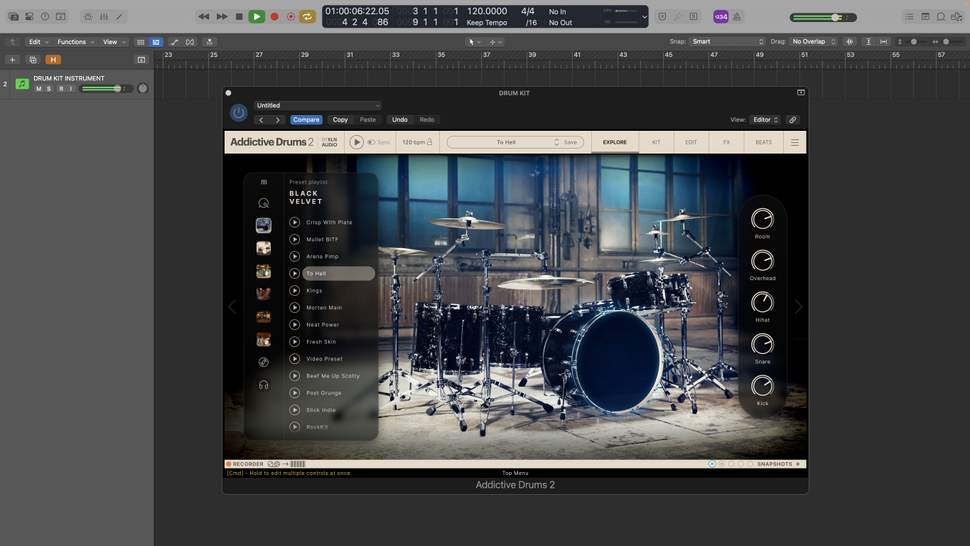Open the Untitled preset dropdown

click(317, 105)
